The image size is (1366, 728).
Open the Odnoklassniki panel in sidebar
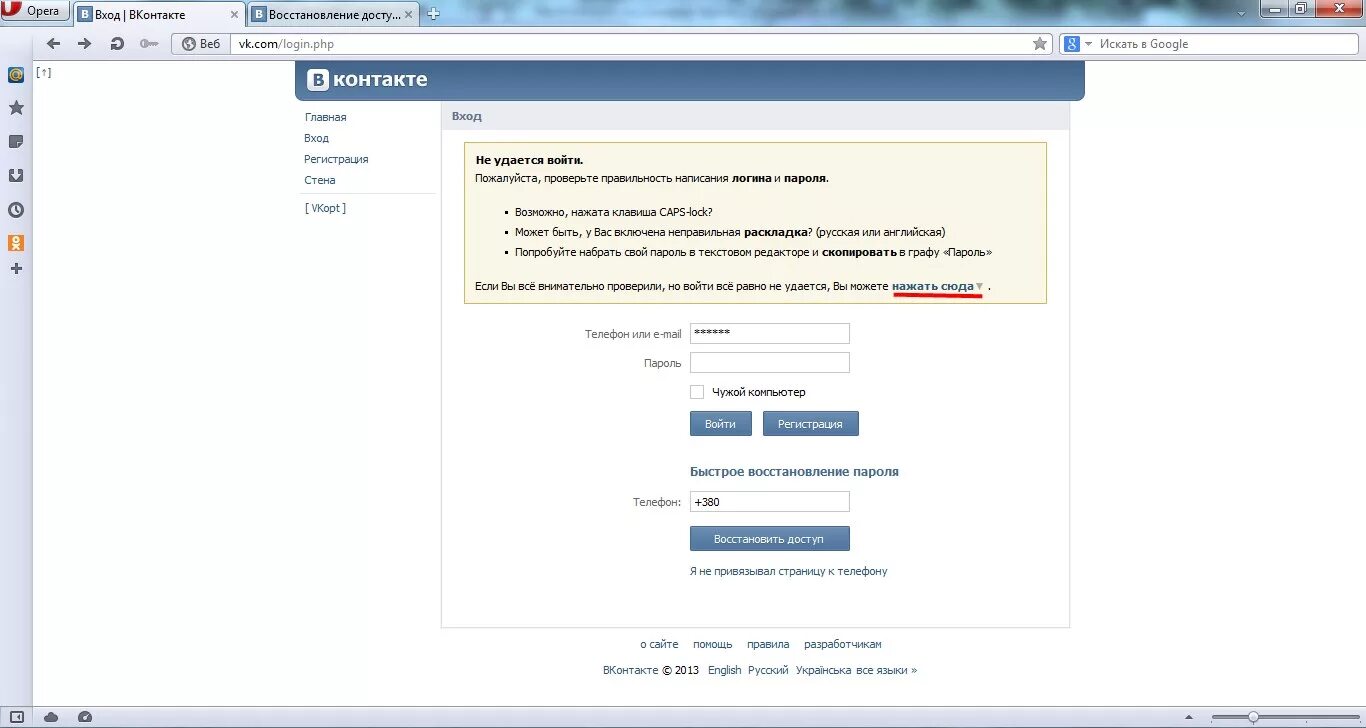pyautogui.click(x=16, y=243)
